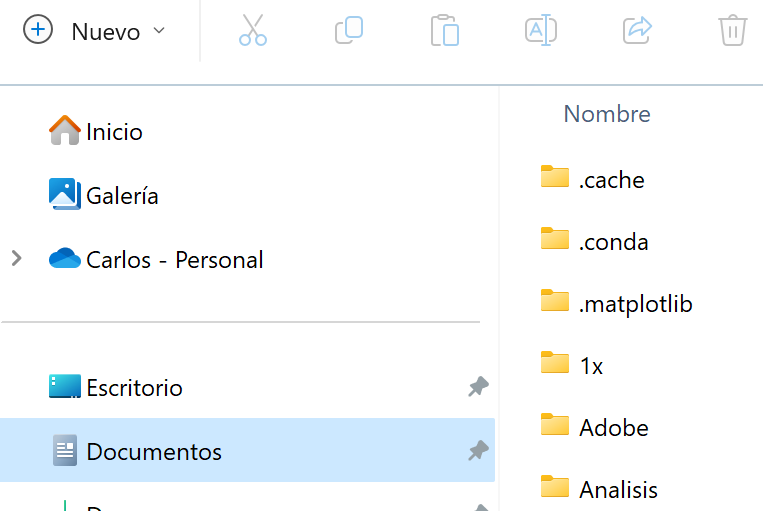Click the Cut scissors icon
Image resolution: width=763 pixels, height=511 pixels.
[x=253, y=30]
